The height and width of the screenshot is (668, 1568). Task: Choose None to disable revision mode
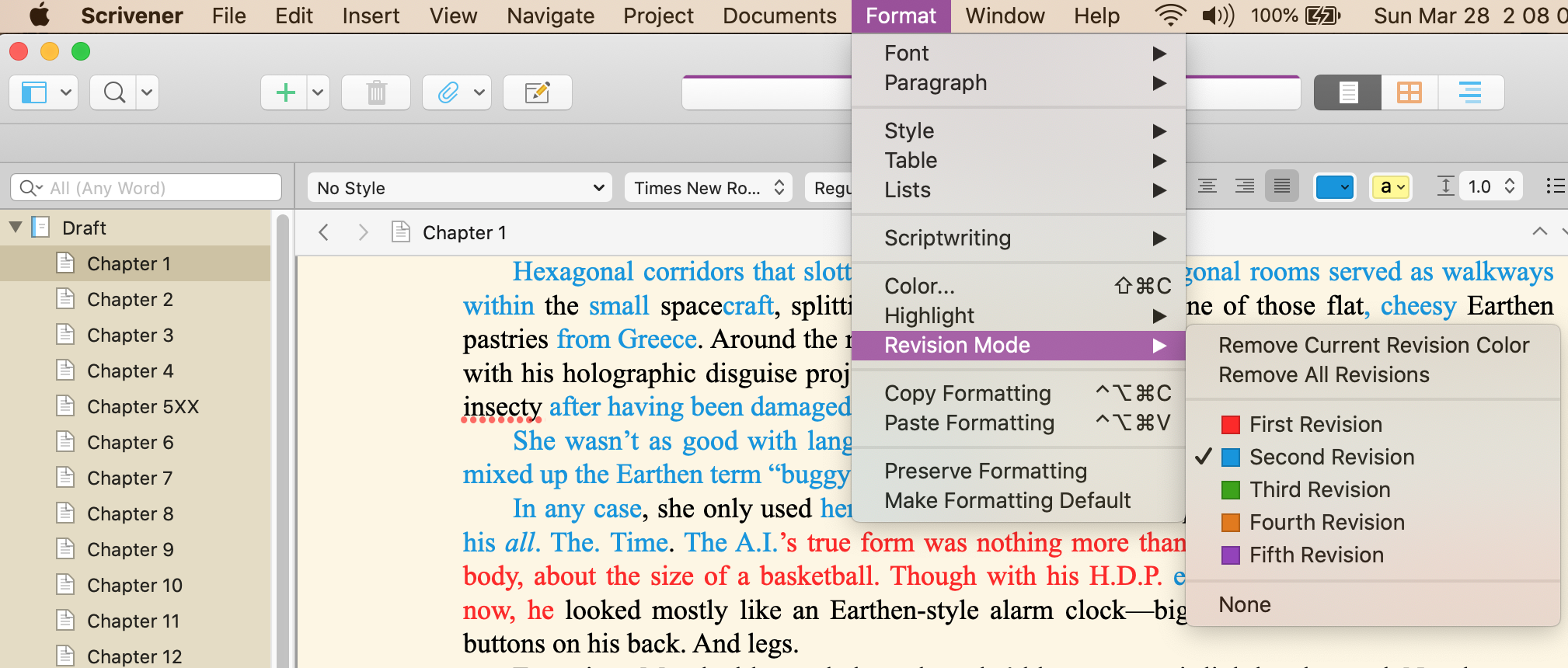[x=1373, y=604]
